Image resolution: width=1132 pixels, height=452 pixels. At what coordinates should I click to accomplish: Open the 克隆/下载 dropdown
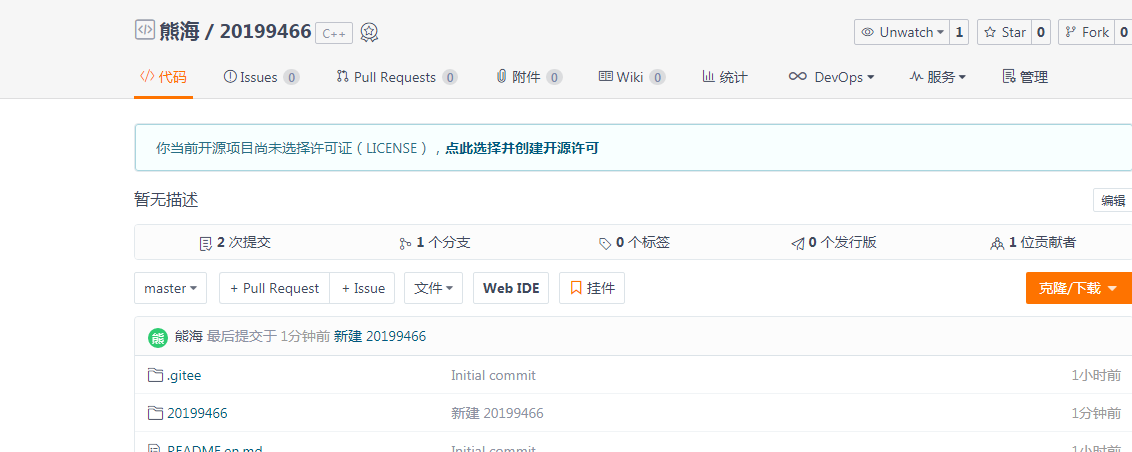pos(1079,288)
